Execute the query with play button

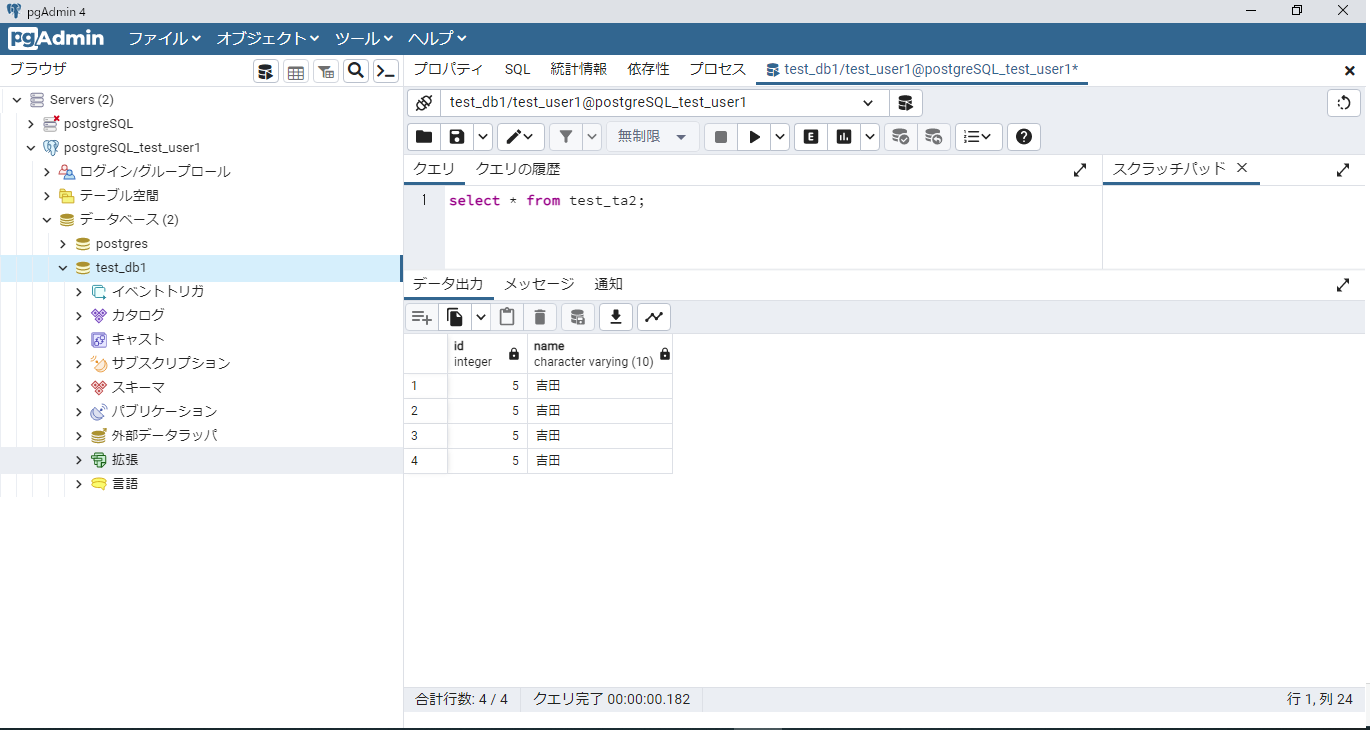click(x=755, y=137)
